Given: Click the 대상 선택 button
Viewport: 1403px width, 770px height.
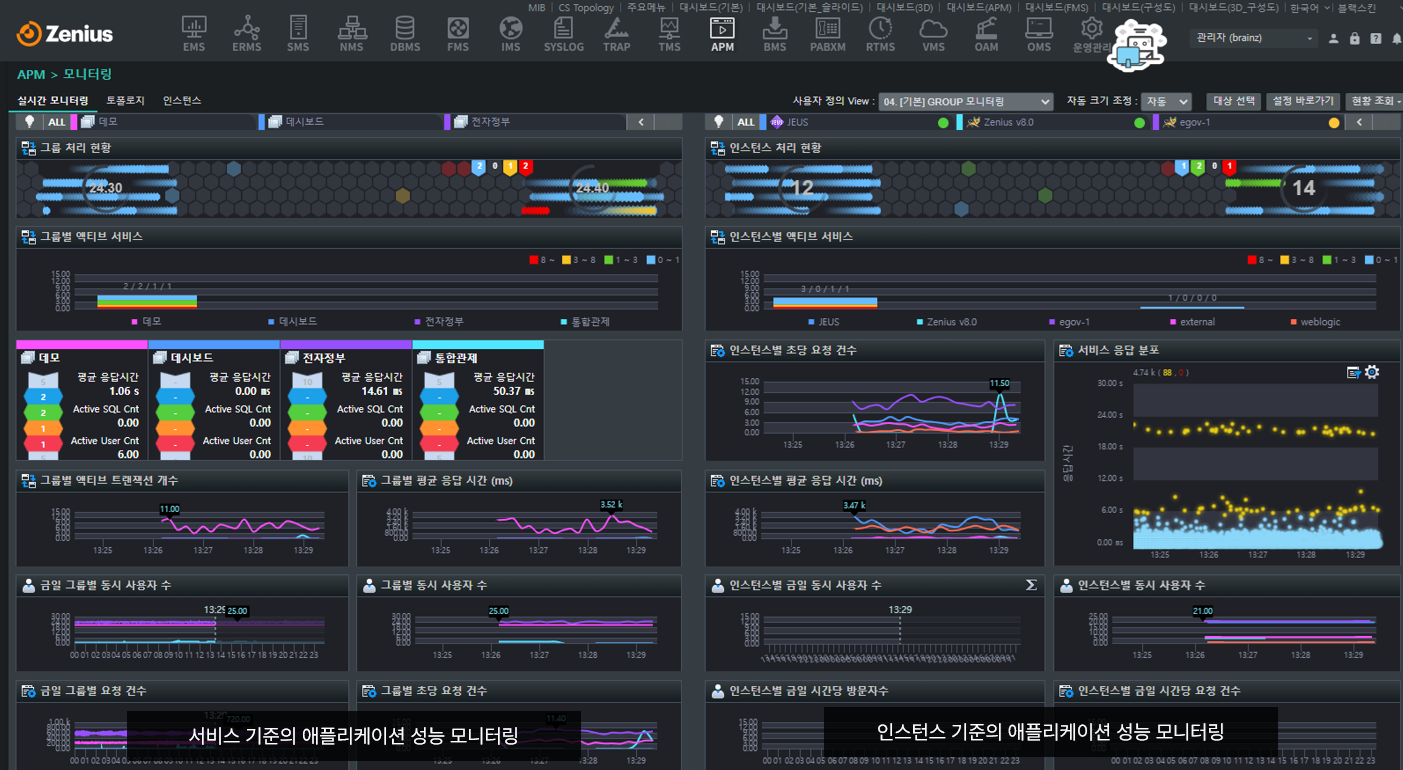Looking at the screenshot, I should (1234, 101).
